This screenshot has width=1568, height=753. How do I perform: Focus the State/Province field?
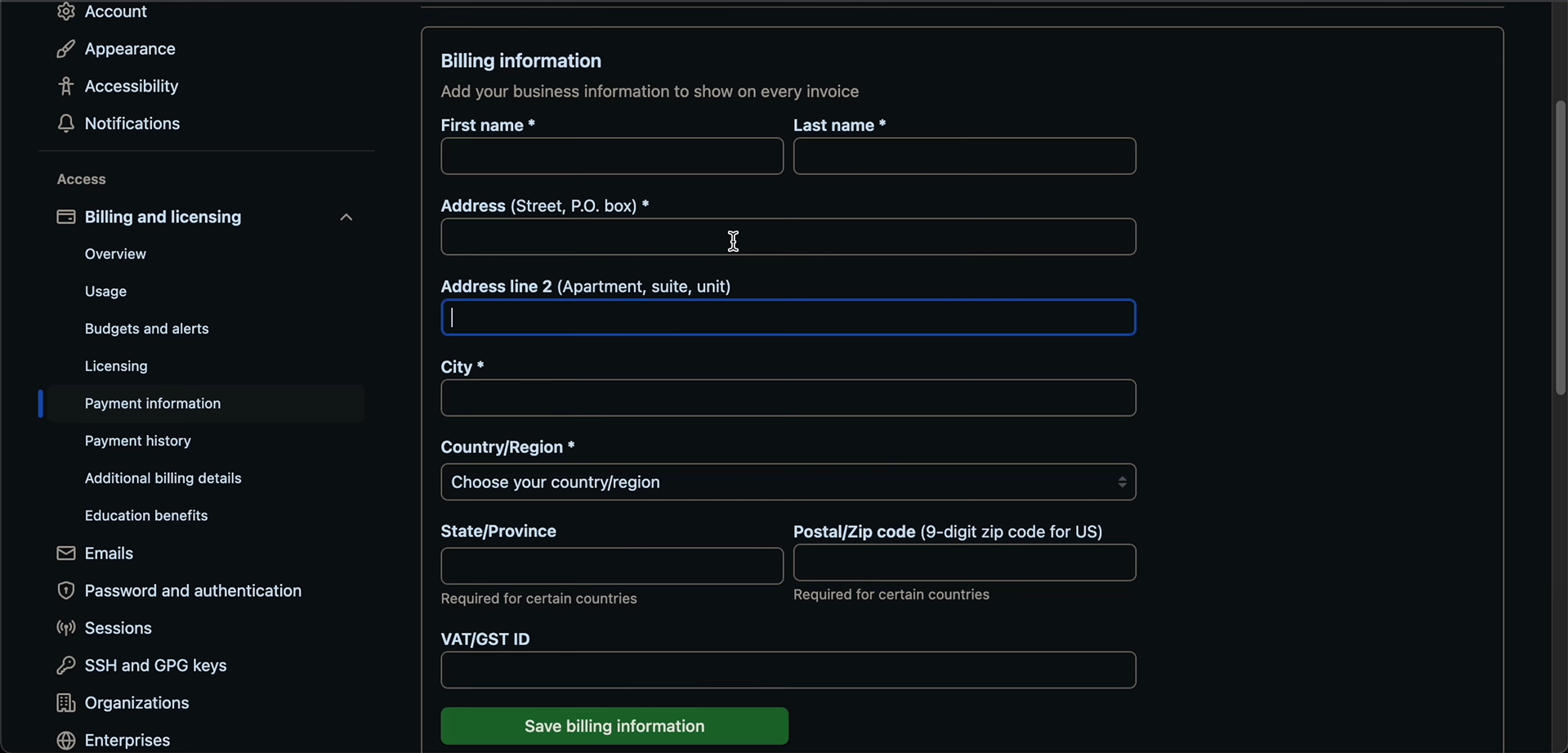coord(612,566)
